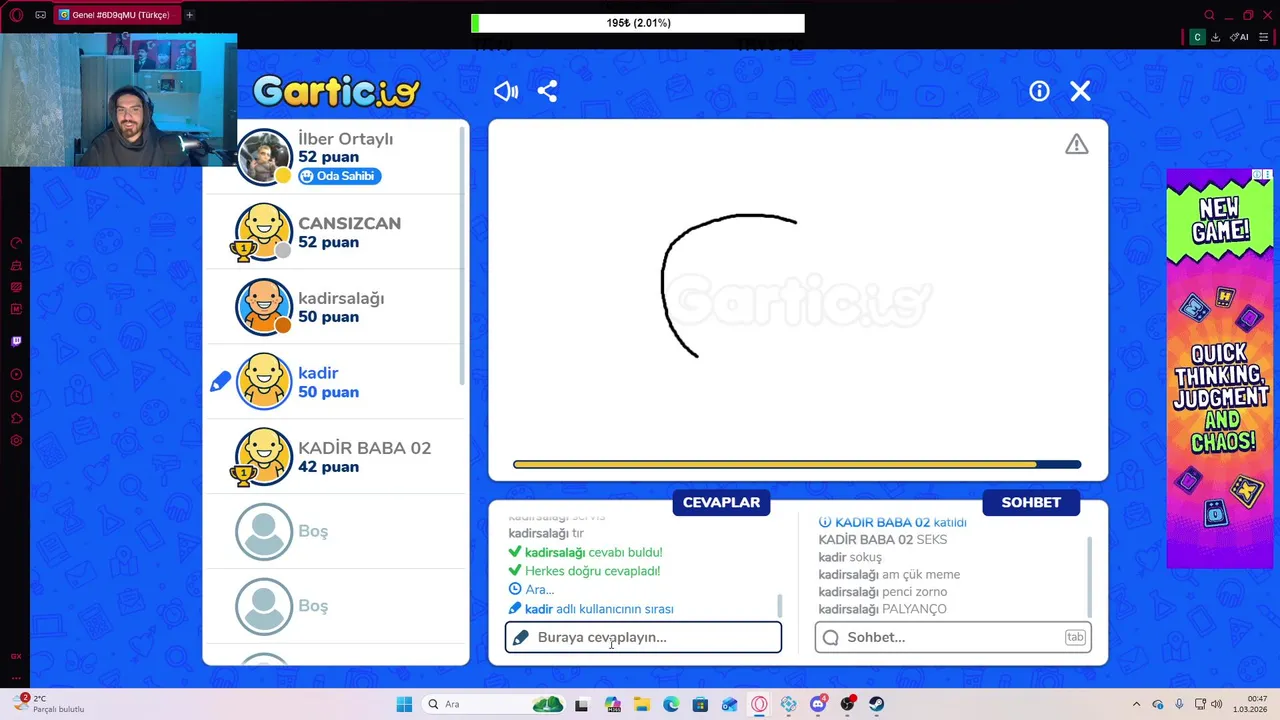Screen dimensions: 1280x720
Task: Select player kadirsalağı avatar
Action: pyautogui.click(x=264, y=307)
